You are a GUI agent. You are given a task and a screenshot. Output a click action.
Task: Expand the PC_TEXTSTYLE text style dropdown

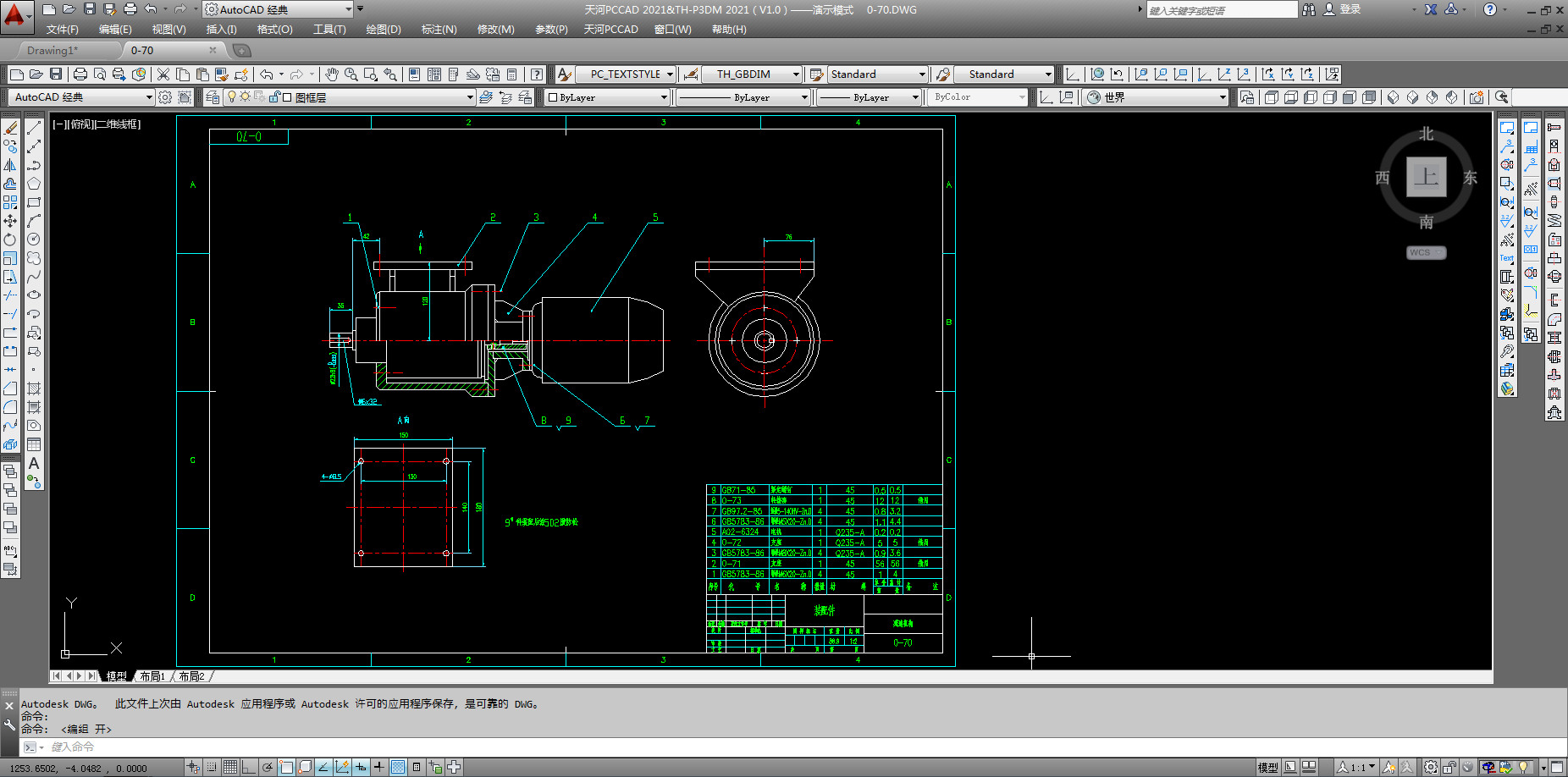coord(670,74)
